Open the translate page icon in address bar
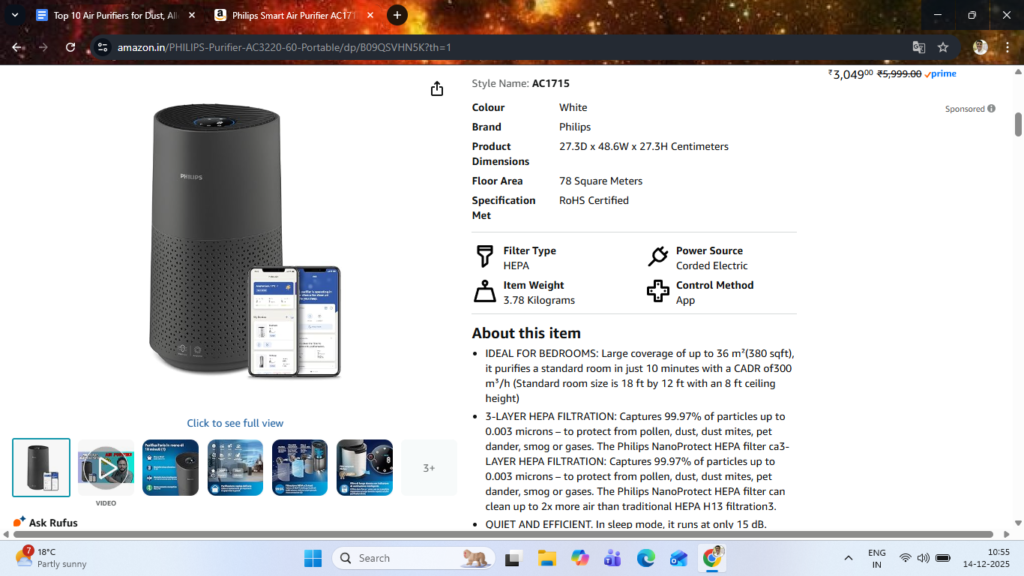1024x576 pixels. click(918, 47)
